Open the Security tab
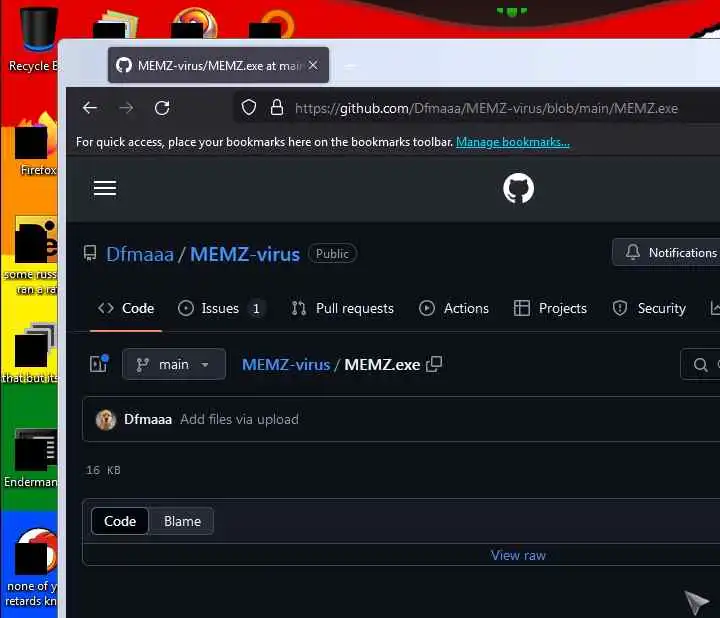 coord(649,308)
